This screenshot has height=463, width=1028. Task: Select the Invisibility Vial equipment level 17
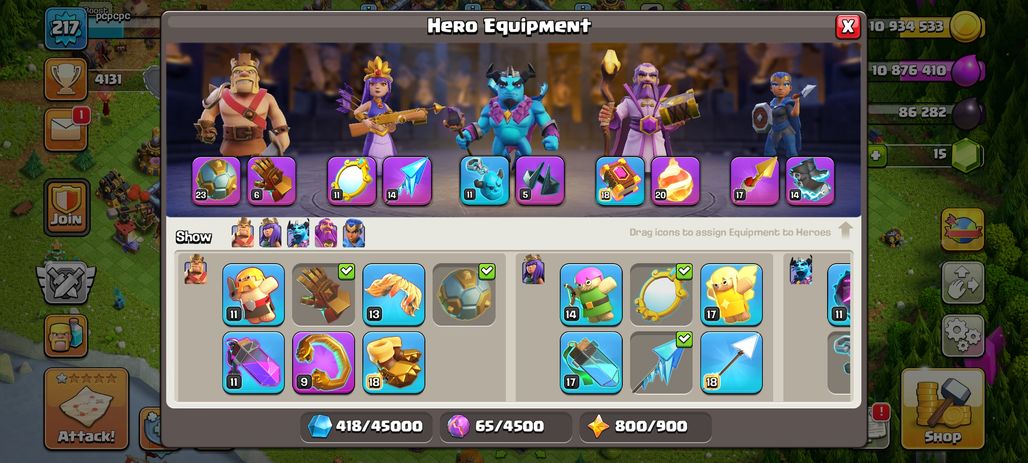click(x=591, y=363)
